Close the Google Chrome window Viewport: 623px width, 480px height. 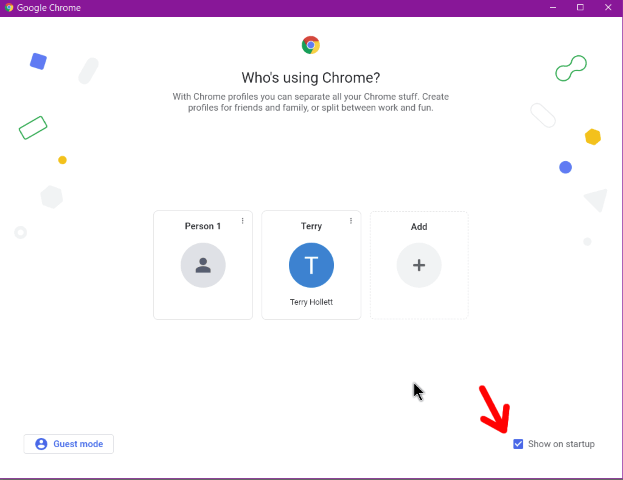point(608,8)
